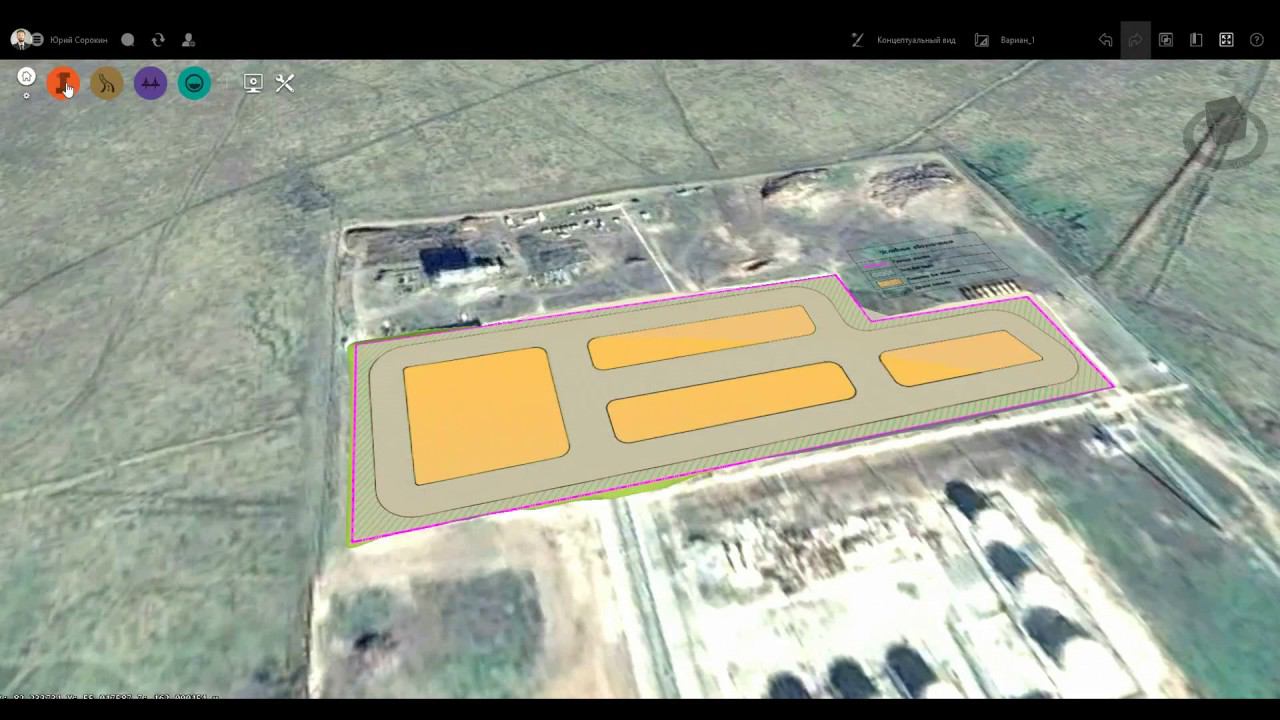Select the orange build and manage model tool

click(x=63, y=83)
